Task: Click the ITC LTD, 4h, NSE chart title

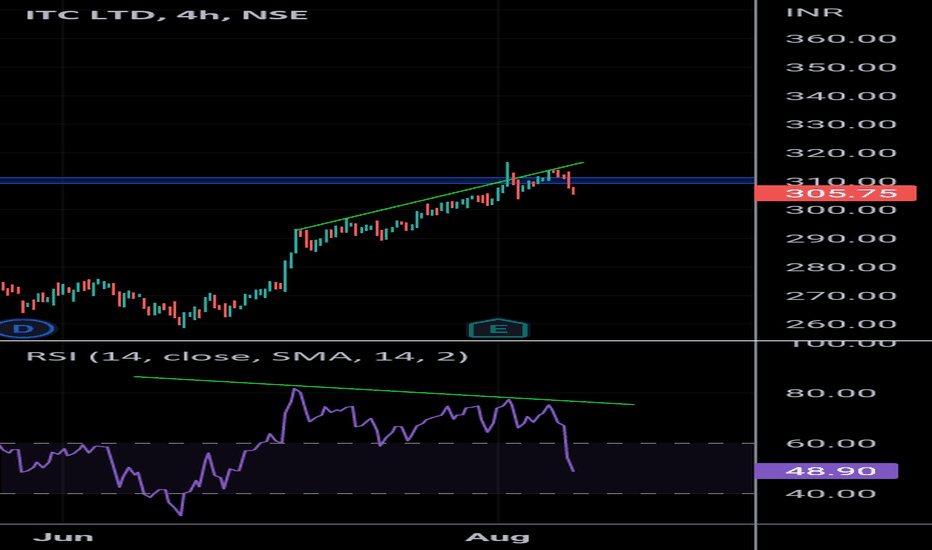Action: [167, 14]
